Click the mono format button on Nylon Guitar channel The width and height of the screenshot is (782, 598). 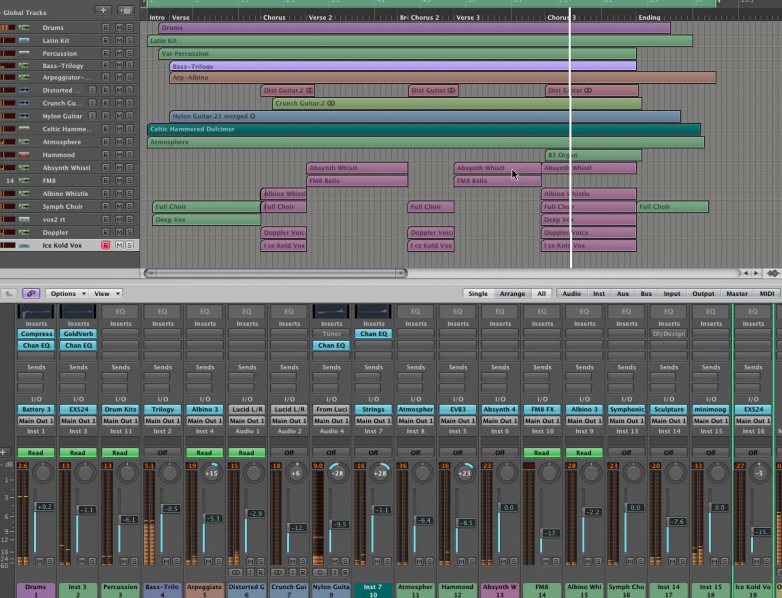pyautogui.click(x=321, y=573)
